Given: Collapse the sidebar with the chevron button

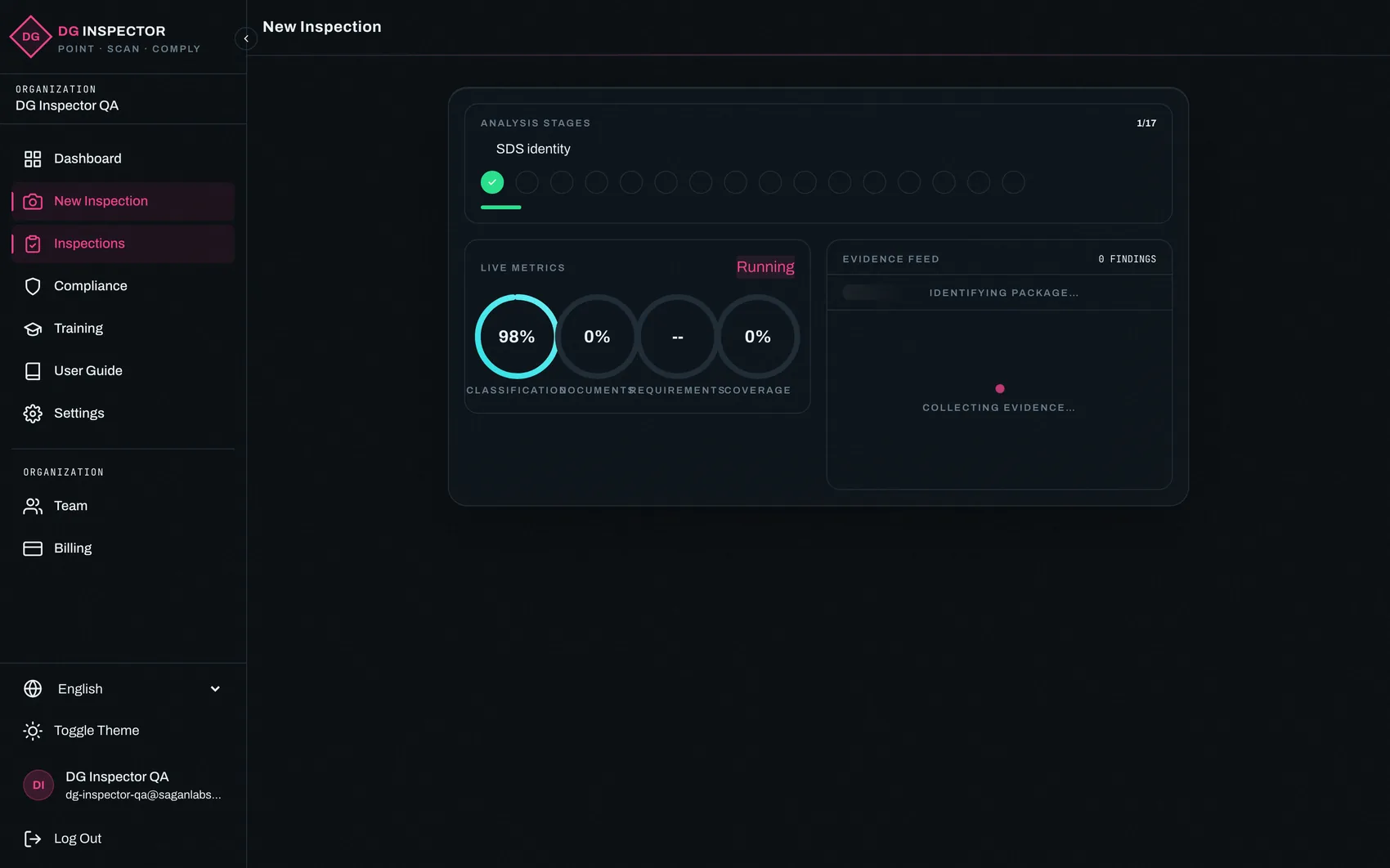Looking at the screenshot, I should [246, 38].
